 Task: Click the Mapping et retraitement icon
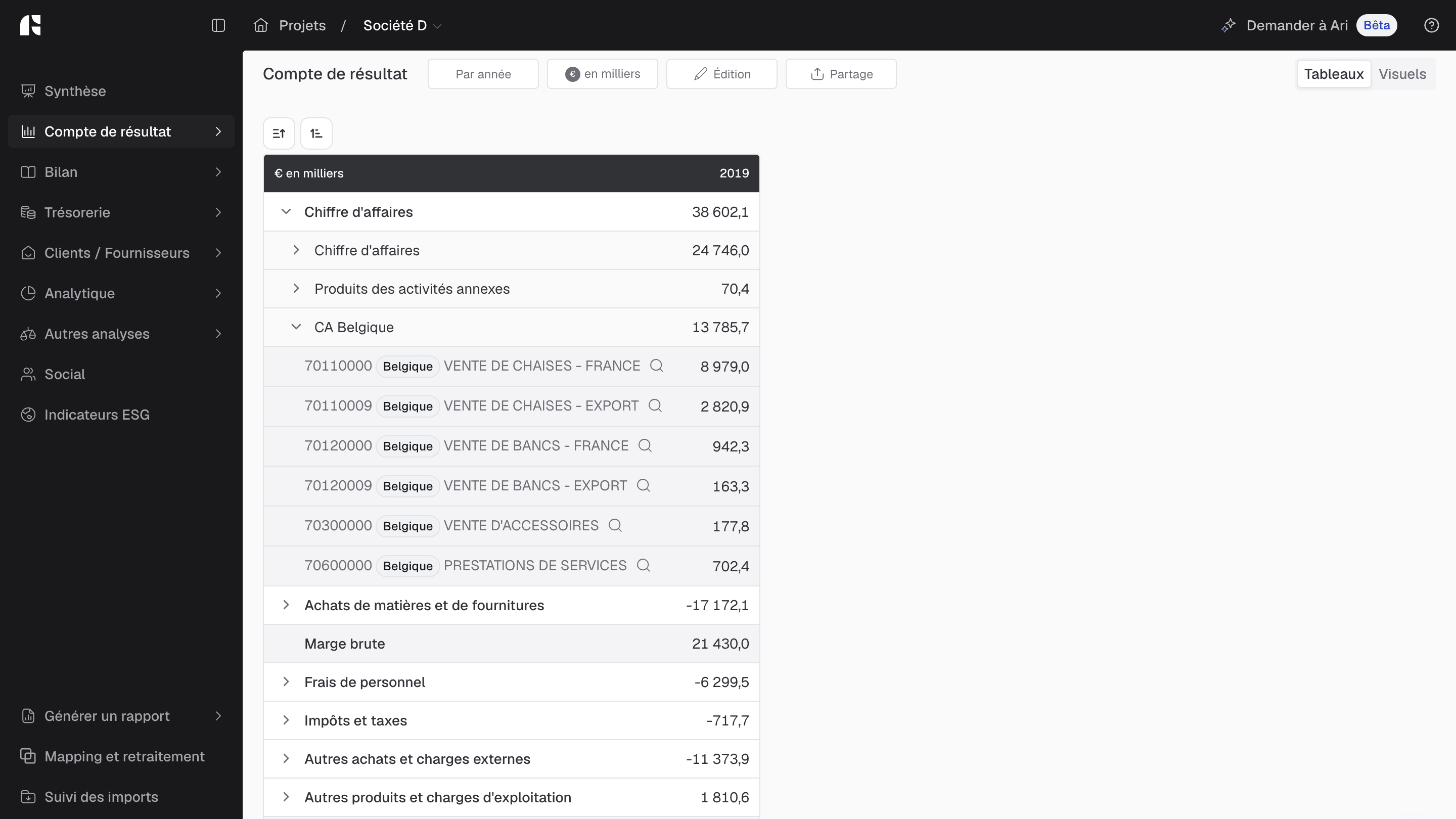[x=28, y=756]
